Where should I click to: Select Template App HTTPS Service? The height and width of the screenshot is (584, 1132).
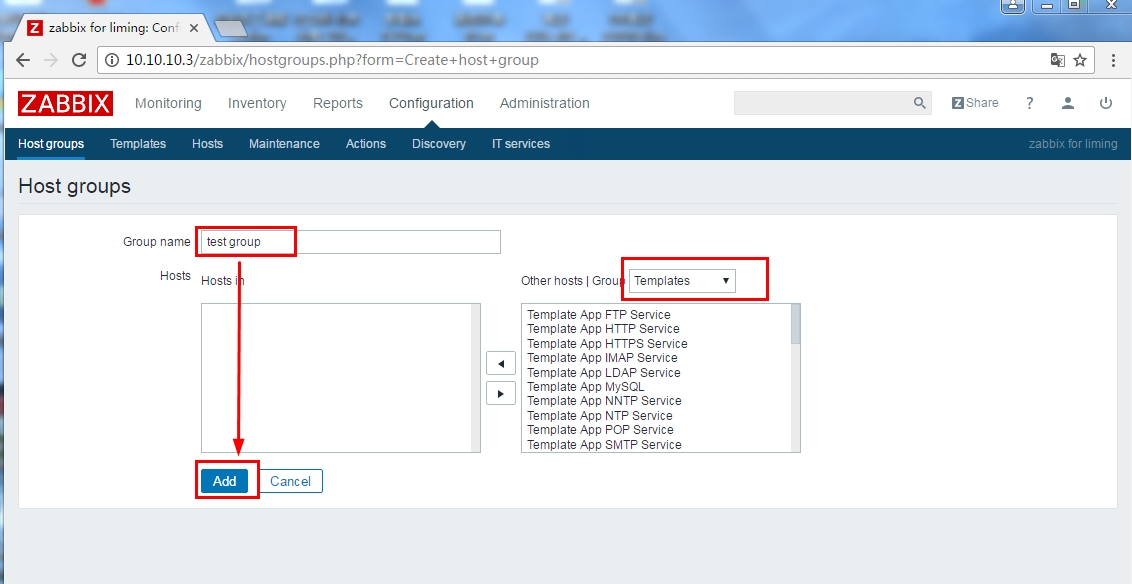pyautogui.click(x=607, y=344)
